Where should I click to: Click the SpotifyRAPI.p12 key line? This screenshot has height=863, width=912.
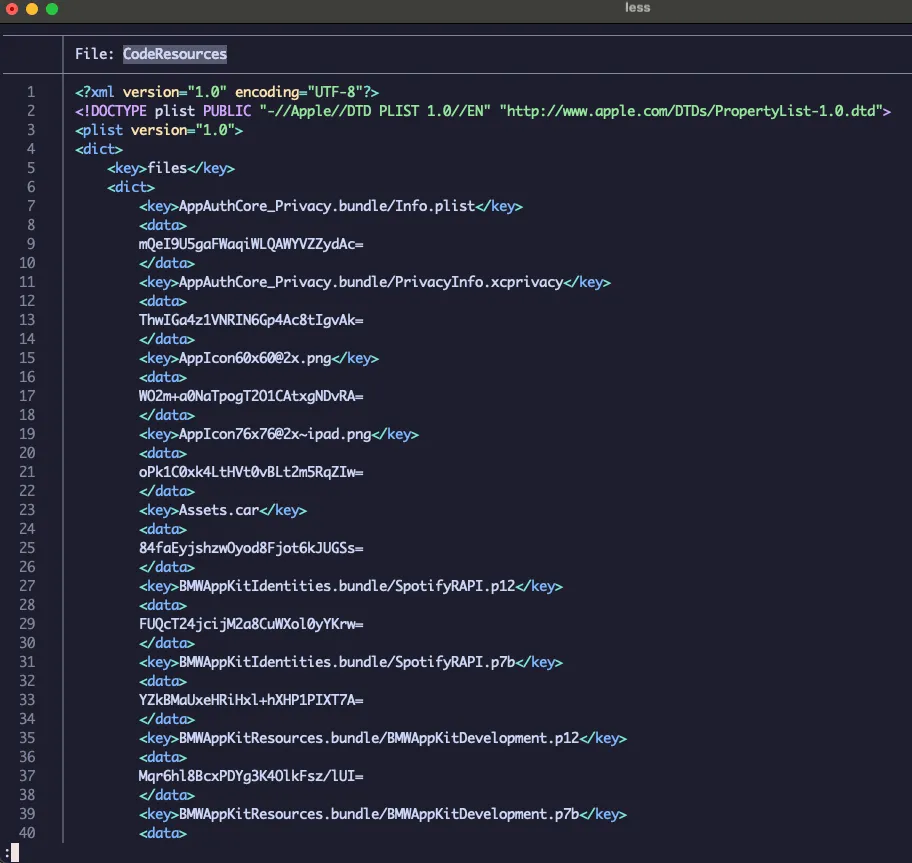pos(351,586)
